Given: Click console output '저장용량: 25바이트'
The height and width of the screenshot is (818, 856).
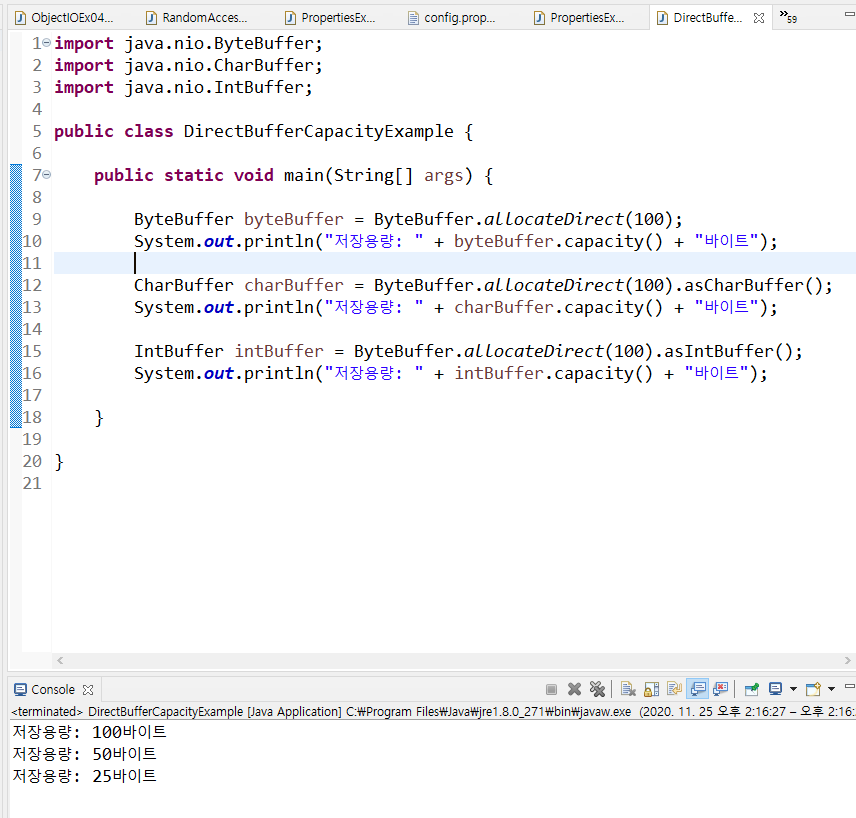Looking at the screenshot, I should (85, 776).
